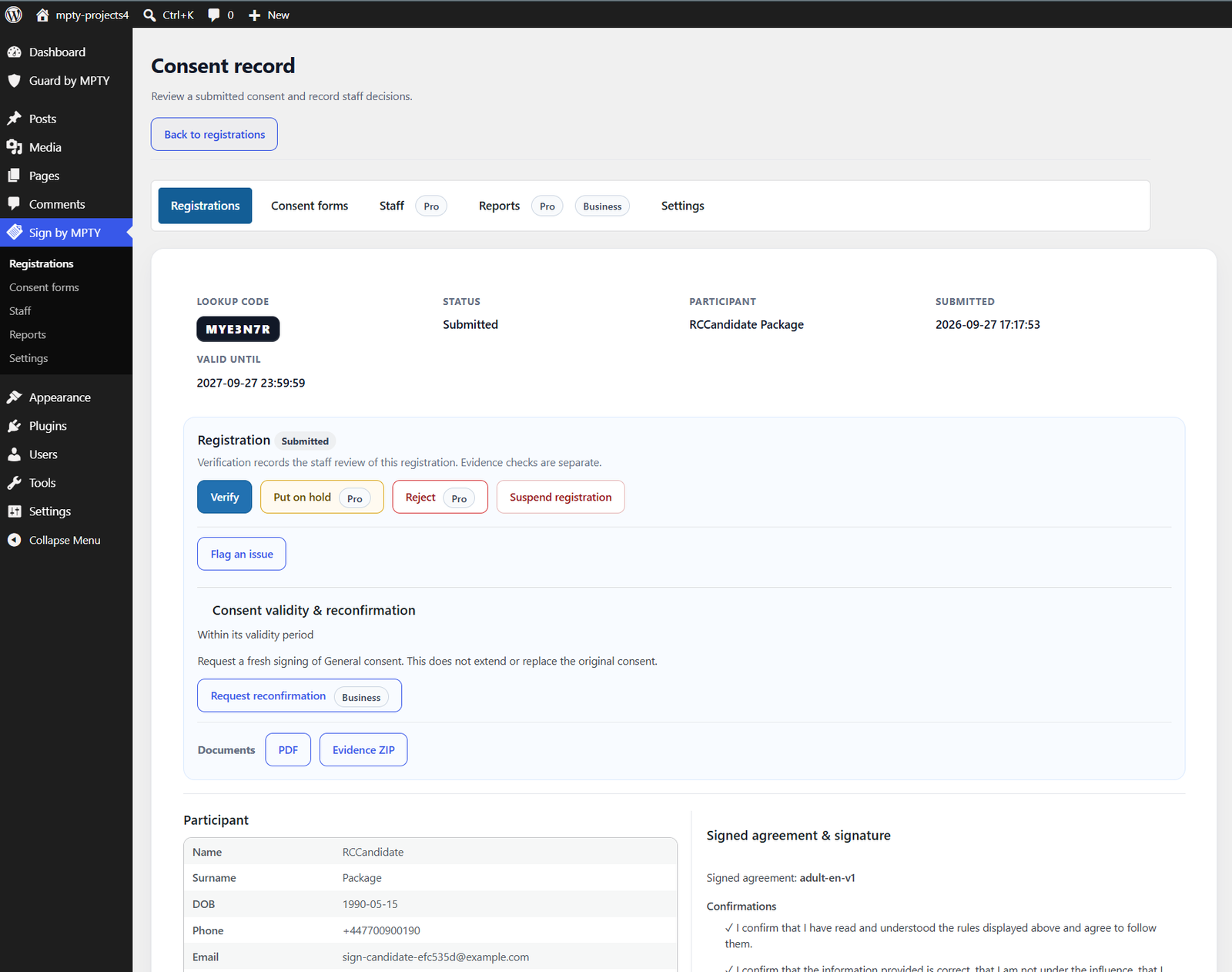Viewport: 1232px width, 972px height.
Task: Click the plus New icon
Action: click(254, 15)
